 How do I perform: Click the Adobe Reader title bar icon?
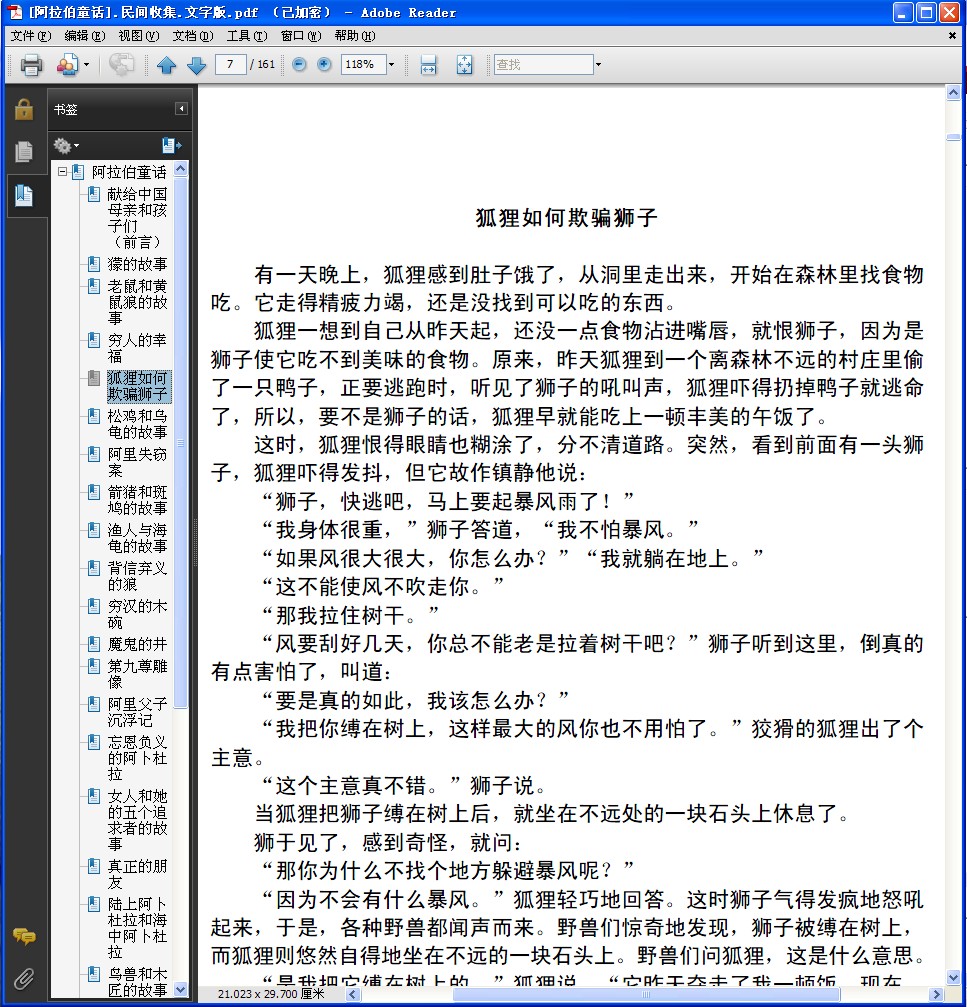coord(13,12)
